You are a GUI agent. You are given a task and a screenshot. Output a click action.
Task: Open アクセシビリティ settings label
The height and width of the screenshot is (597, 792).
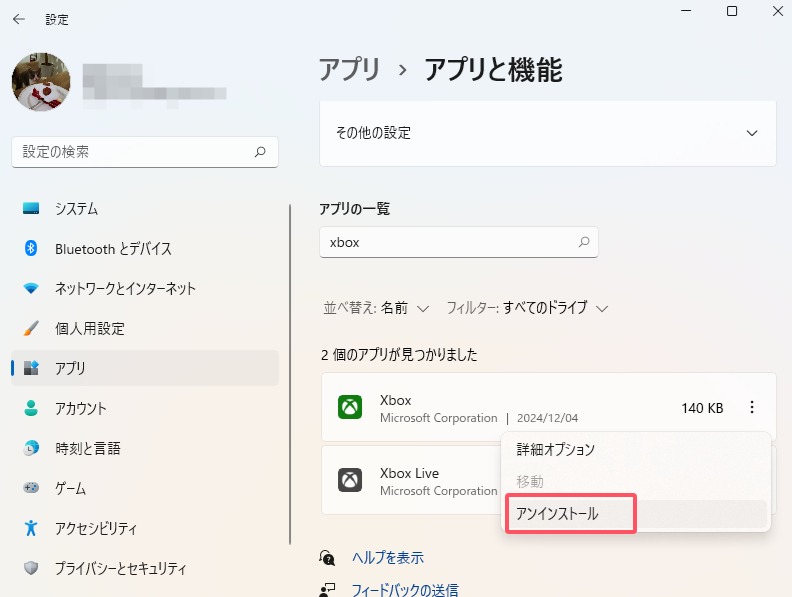[x=96, y=528]
